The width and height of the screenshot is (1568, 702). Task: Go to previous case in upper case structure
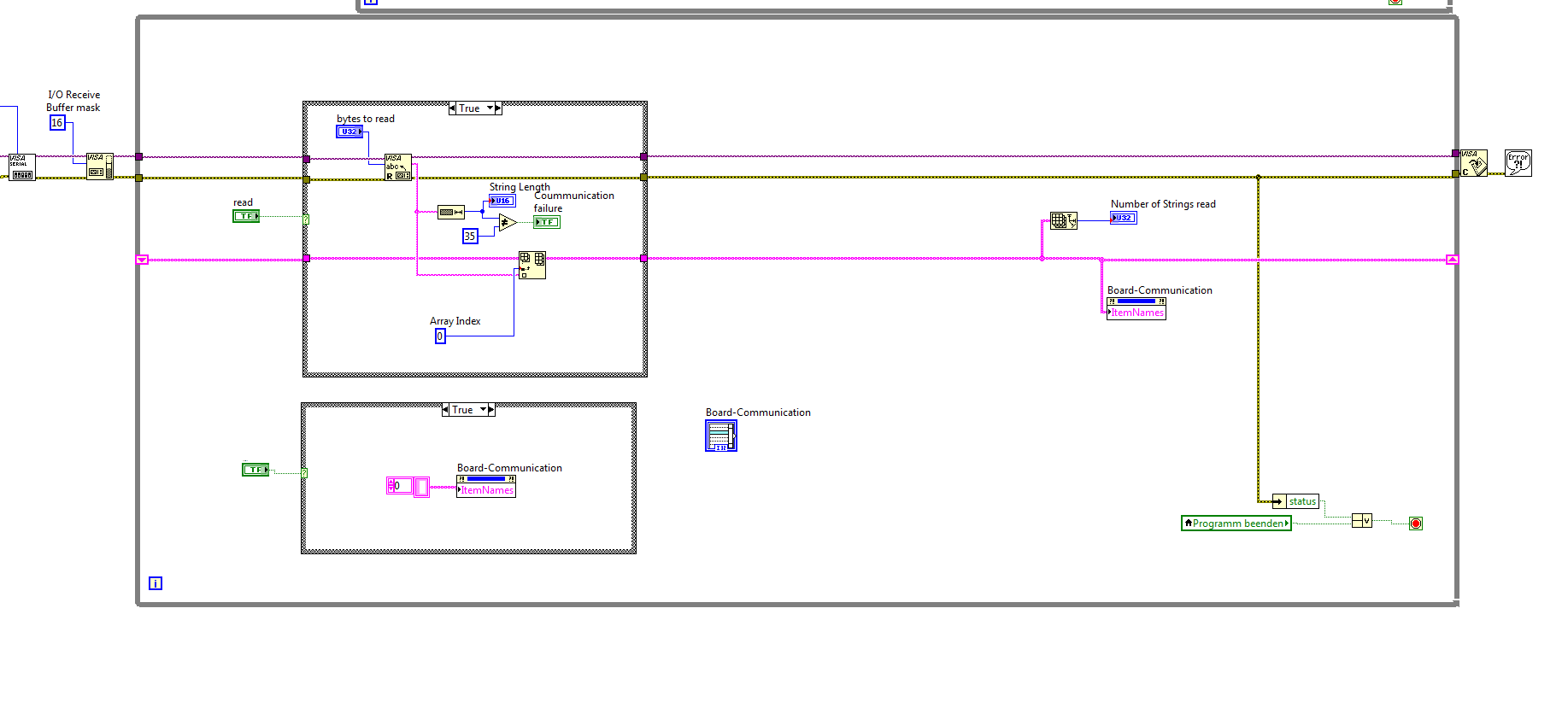coord(453,108)
